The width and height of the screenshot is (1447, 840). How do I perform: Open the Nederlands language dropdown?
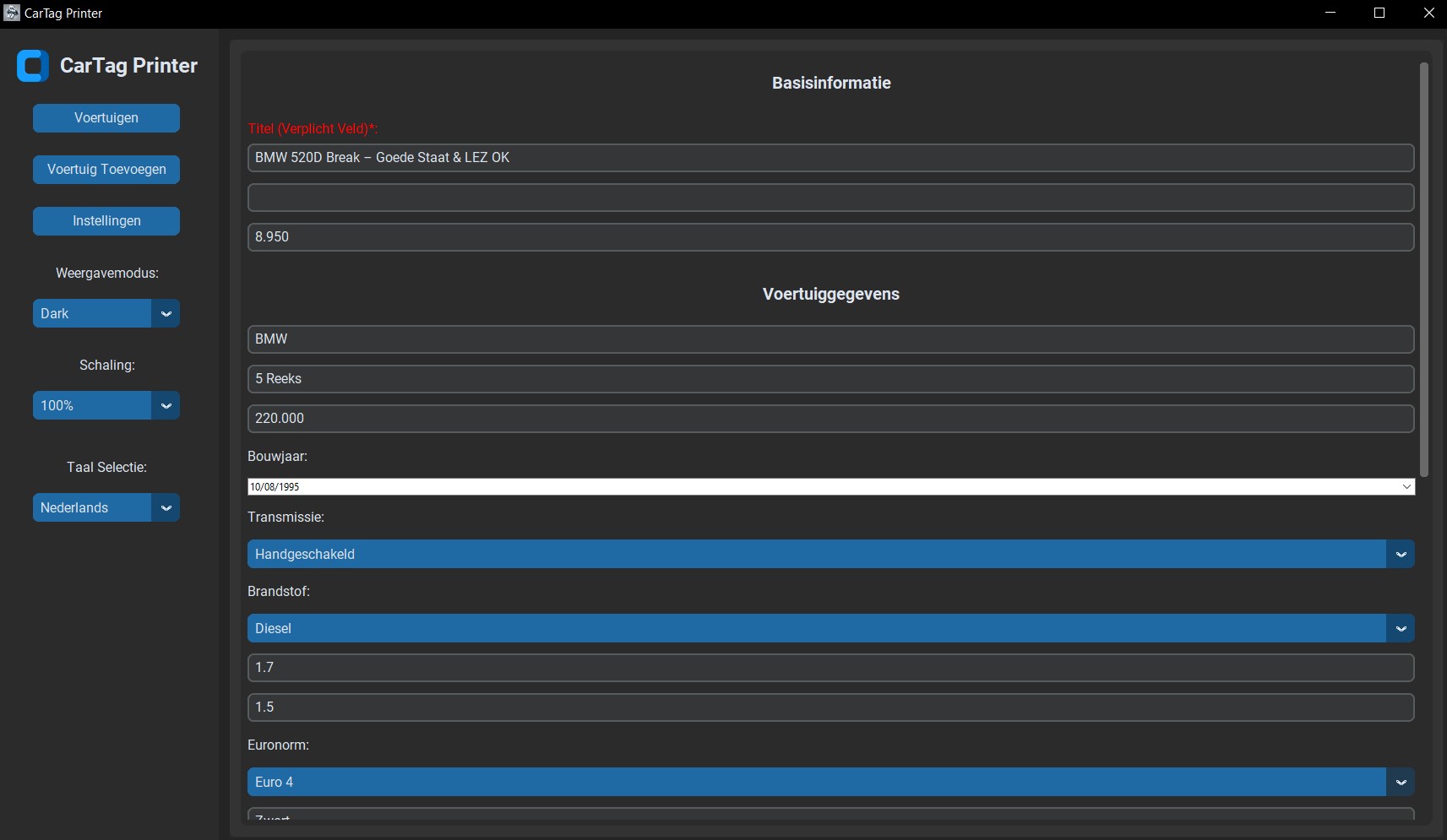(x=166, y=508)
